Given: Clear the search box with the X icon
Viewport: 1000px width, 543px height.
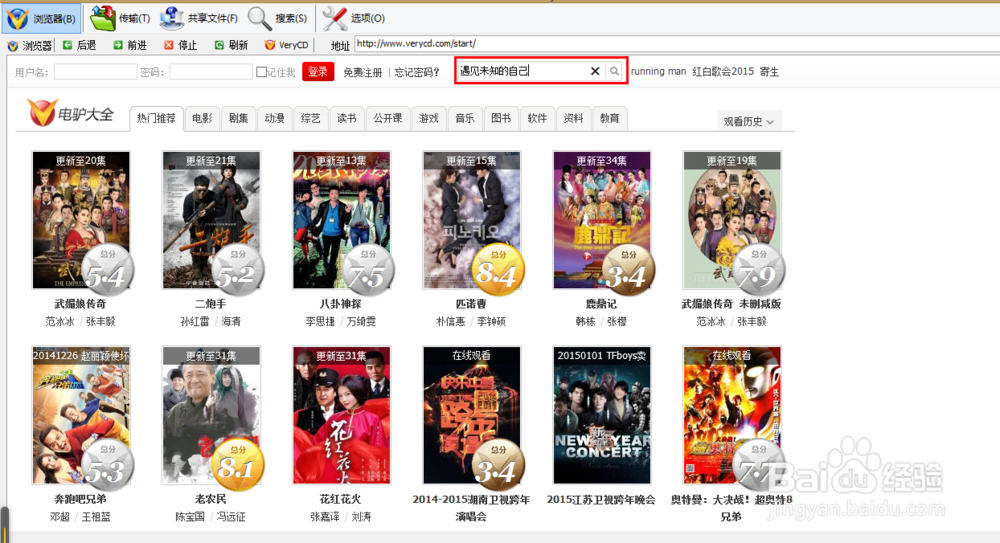Looking at the screenshot, I should coord(595,71).
